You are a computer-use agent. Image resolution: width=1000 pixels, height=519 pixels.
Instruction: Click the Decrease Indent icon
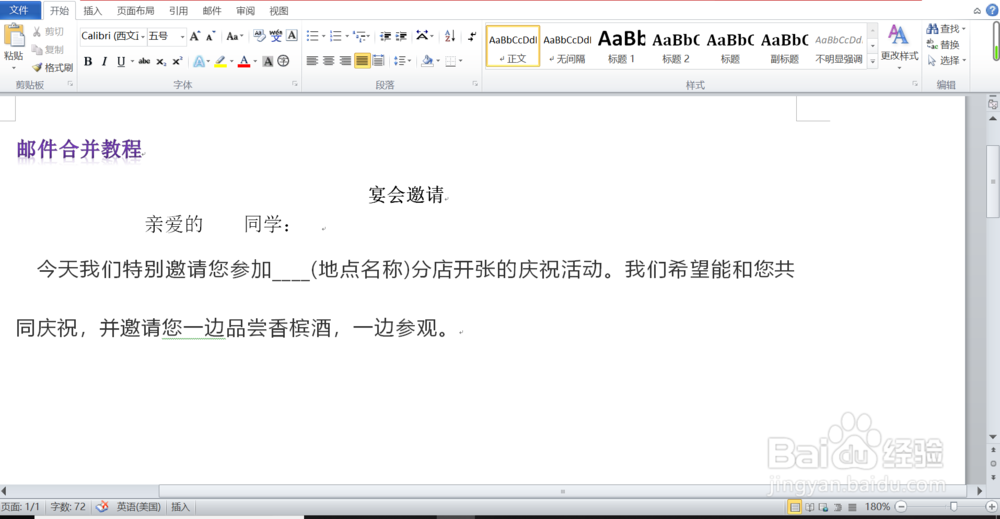tap(385, 36)
